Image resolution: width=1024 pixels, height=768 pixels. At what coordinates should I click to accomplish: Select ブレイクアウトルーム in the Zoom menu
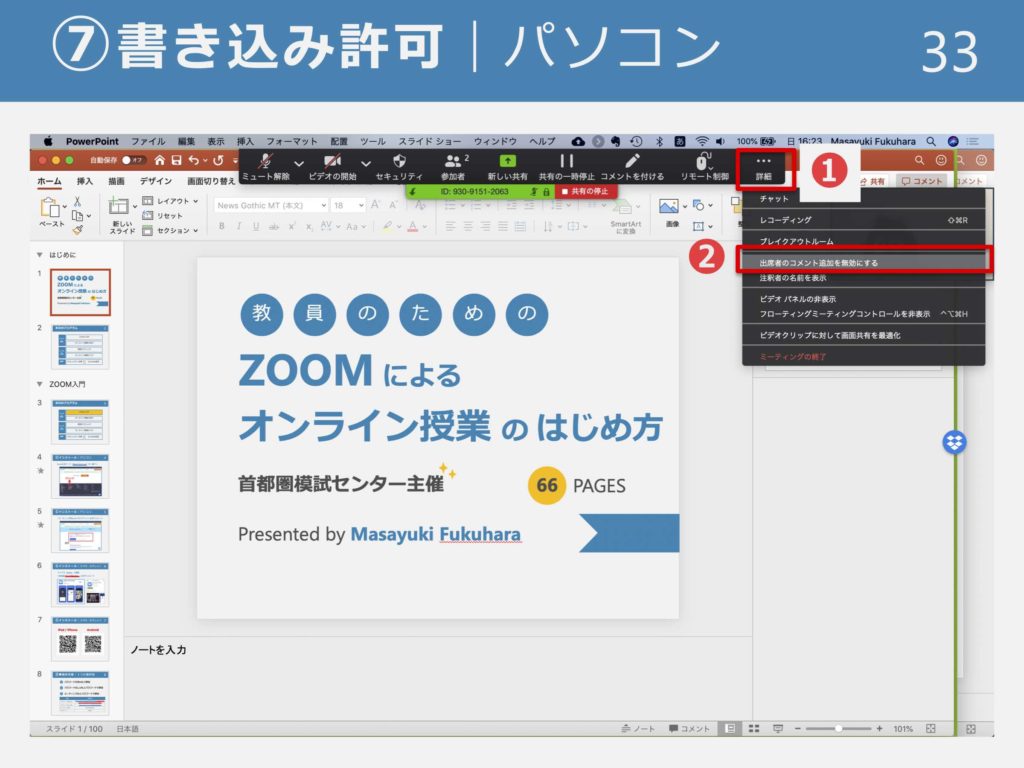tap(863, 241)
